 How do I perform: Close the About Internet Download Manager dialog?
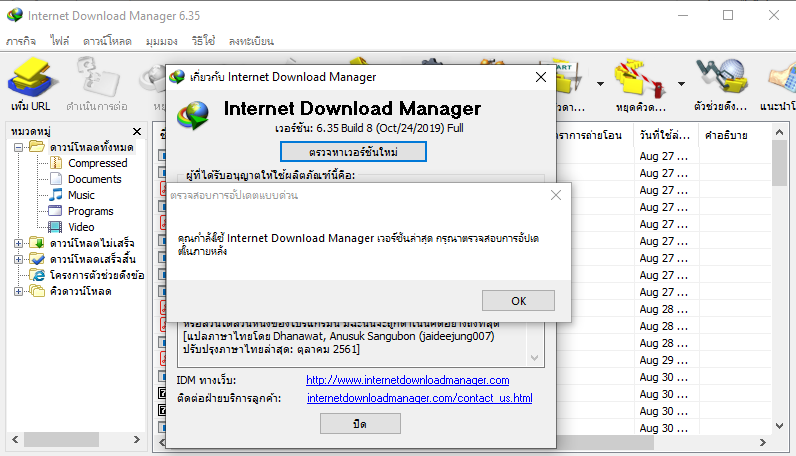tap(541, 77)
